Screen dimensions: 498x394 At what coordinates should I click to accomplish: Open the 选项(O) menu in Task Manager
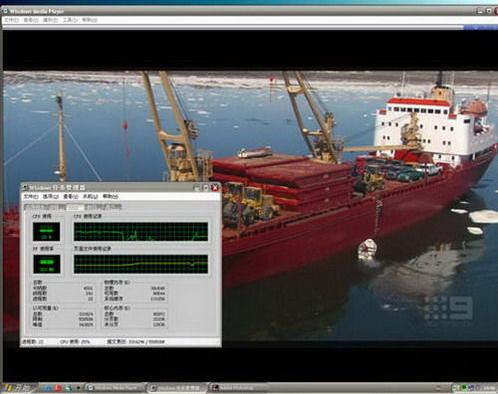click(51, 196)
